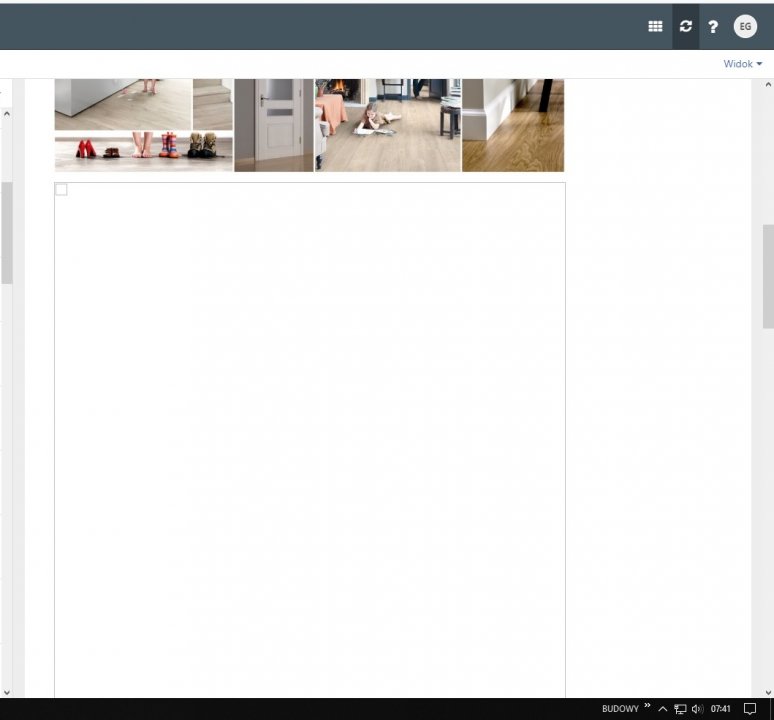
Task: Click the shoes lineup floor photo
Action: [144, 152]
